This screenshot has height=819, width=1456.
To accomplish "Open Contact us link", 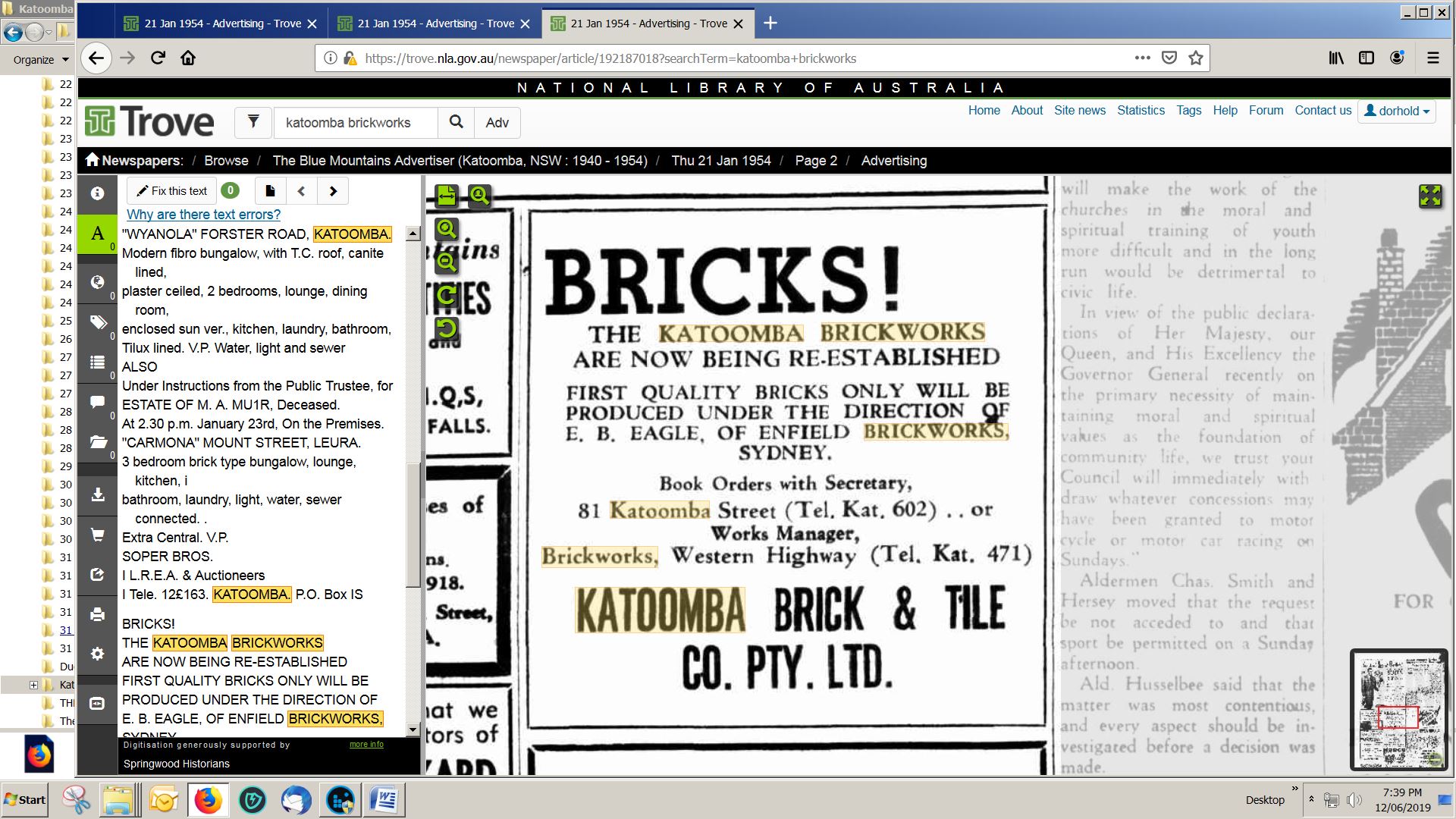I will 1323,110.
